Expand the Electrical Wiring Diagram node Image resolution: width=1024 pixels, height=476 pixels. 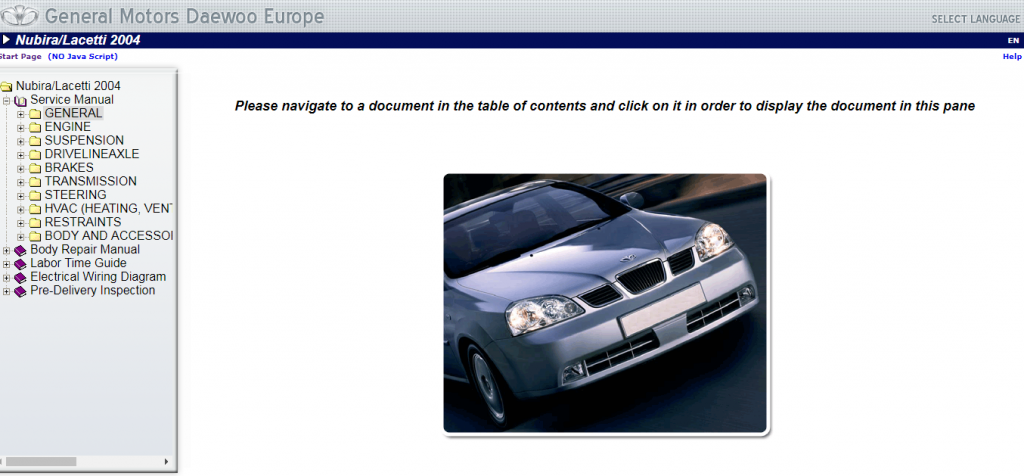point(7,278)
